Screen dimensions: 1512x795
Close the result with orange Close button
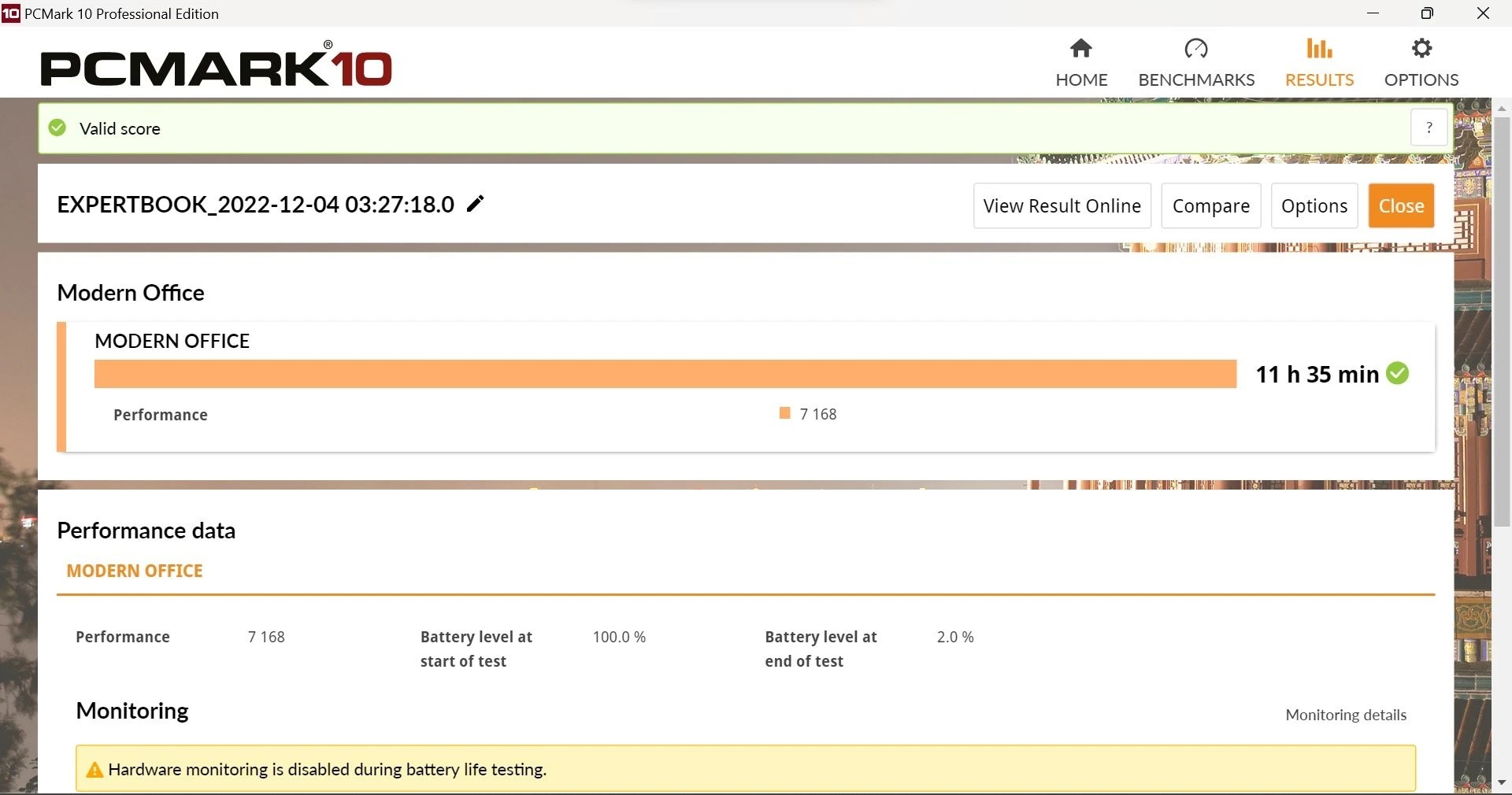point(1402,206)
